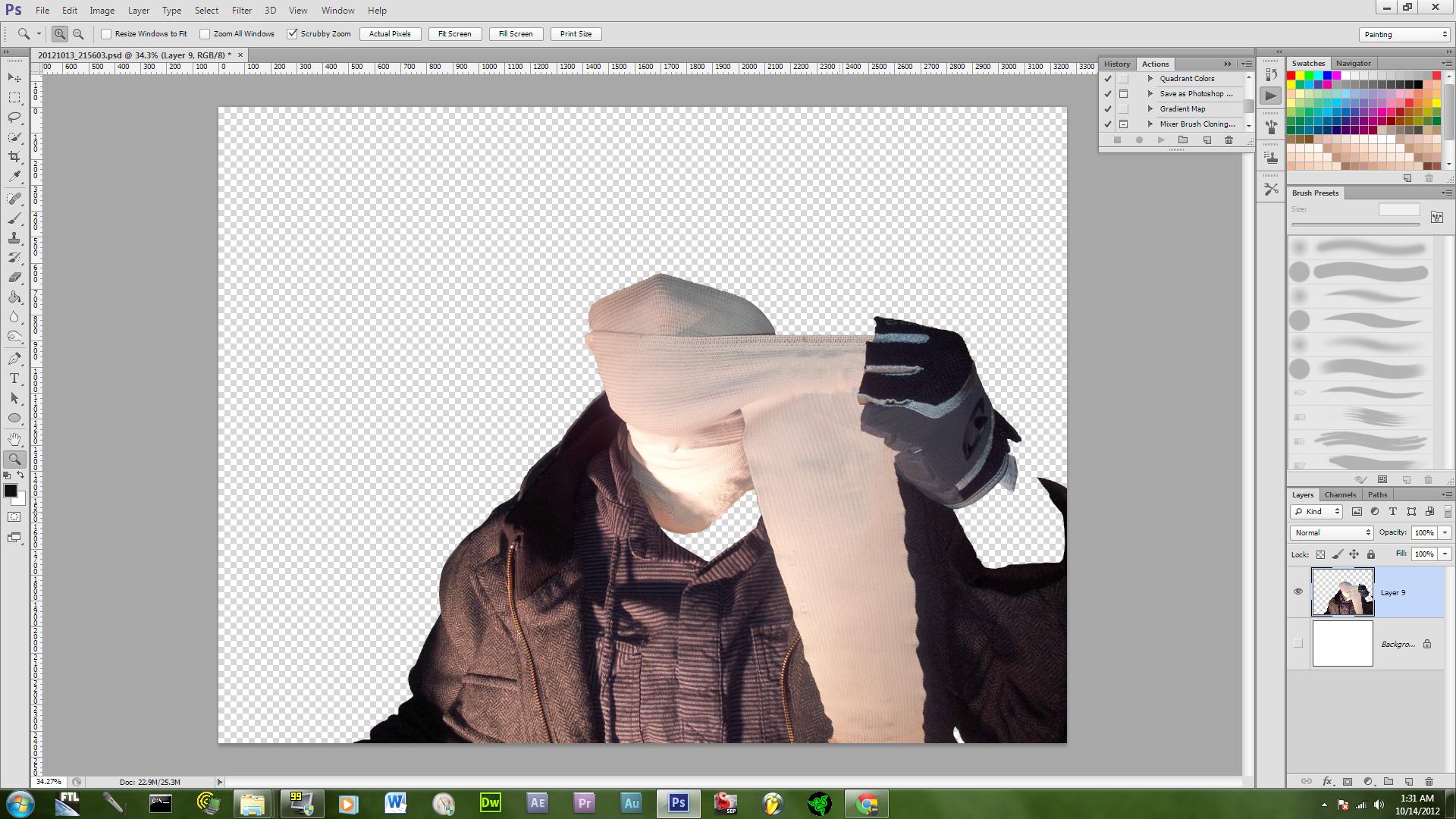
Task: Disable Scrubby Zoom checkbox
Action: (292, 34)
